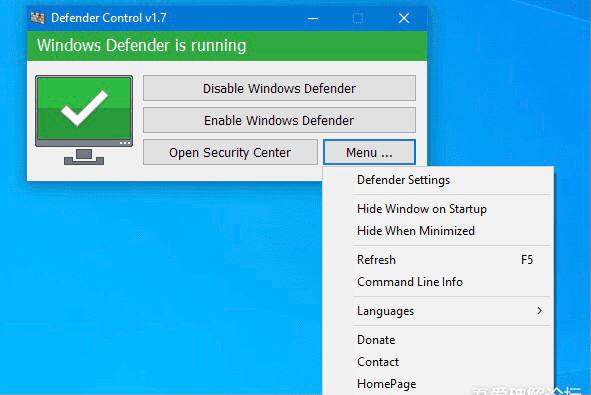The width and height of the screenshot is (591, 395).
Task: Click Disable Windows Defender button
Action: [279, 88]
